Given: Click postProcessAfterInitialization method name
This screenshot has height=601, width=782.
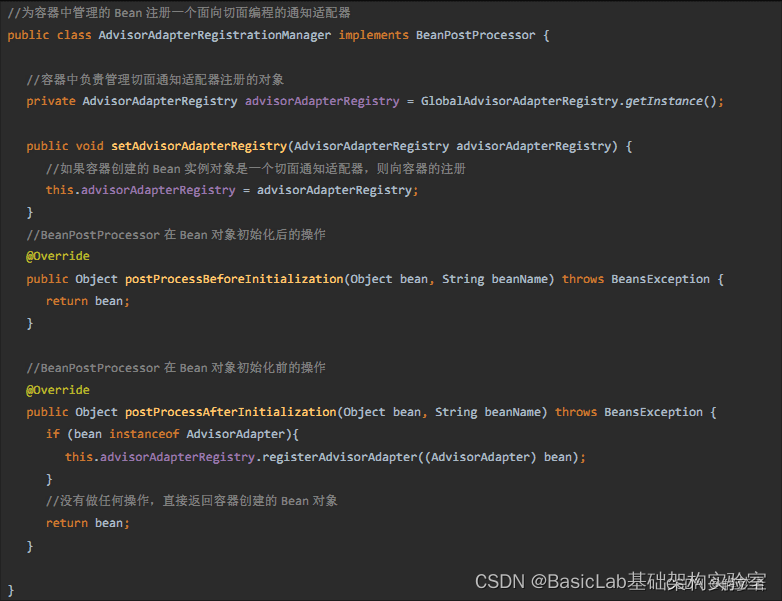Looking at the screenshot, I should (x=230, y=412).
